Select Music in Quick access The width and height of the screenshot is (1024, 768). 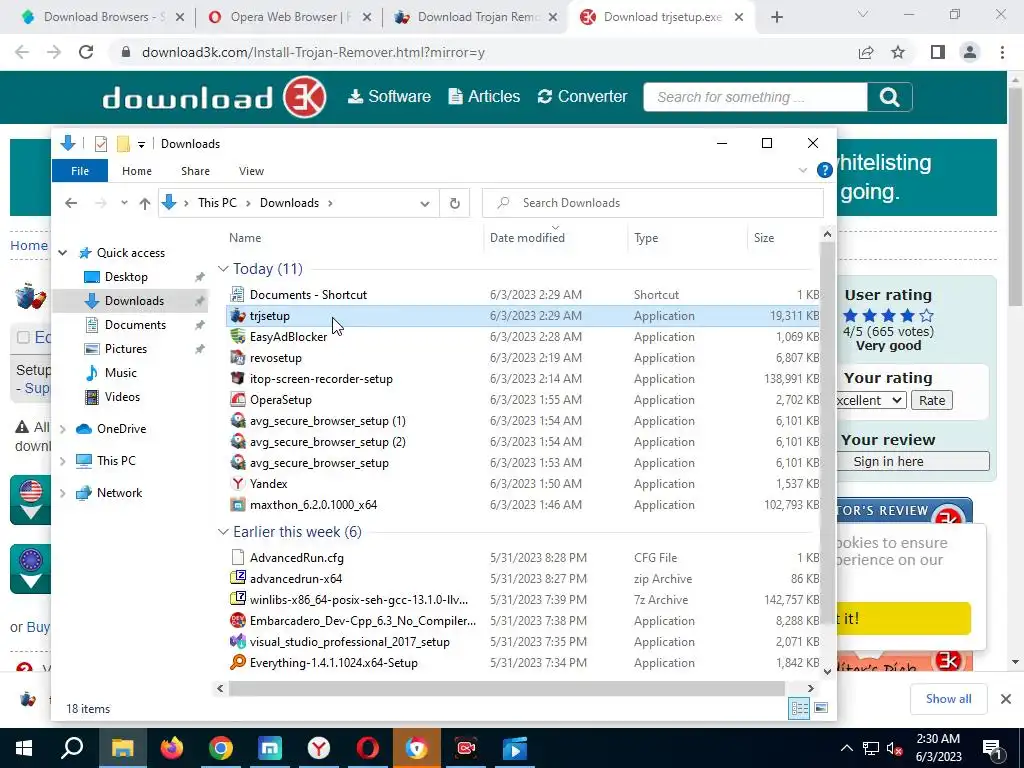pyautogui.click(x=120, y=373)
